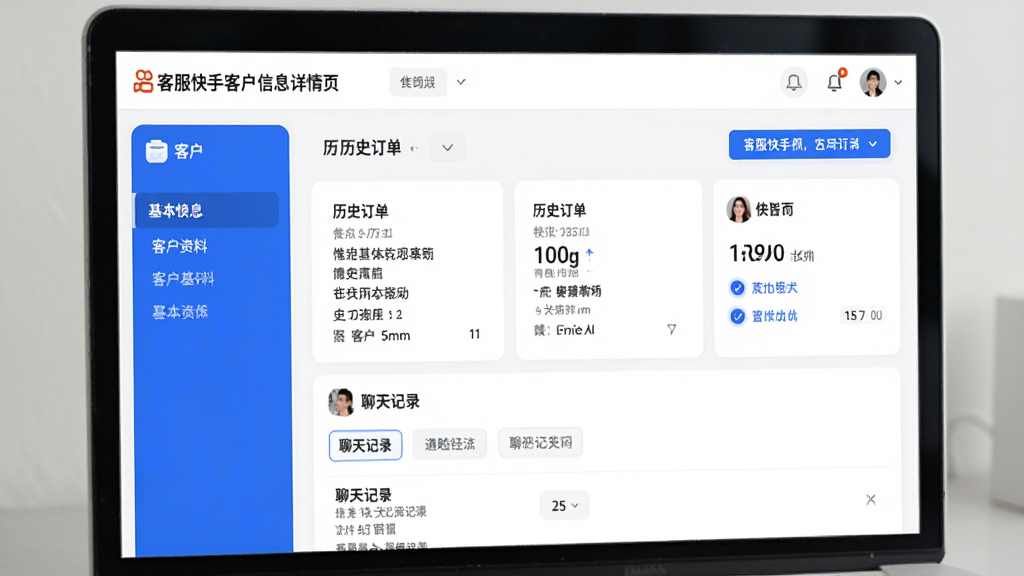Viewport: 1024px width, 576px height.
Task: Click the avatar beside 聊天记录 heading
Action: tap(341, 402)
